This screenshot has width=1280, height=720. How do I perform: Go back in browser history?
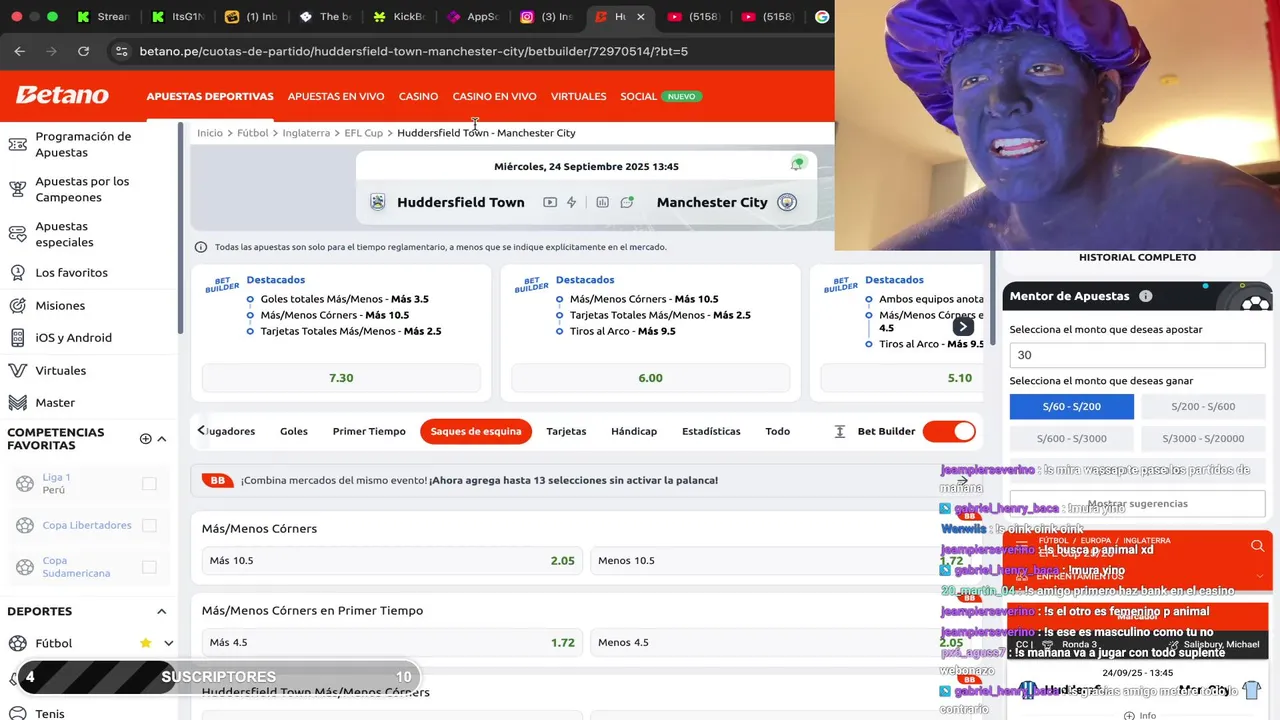pos(20,51)
